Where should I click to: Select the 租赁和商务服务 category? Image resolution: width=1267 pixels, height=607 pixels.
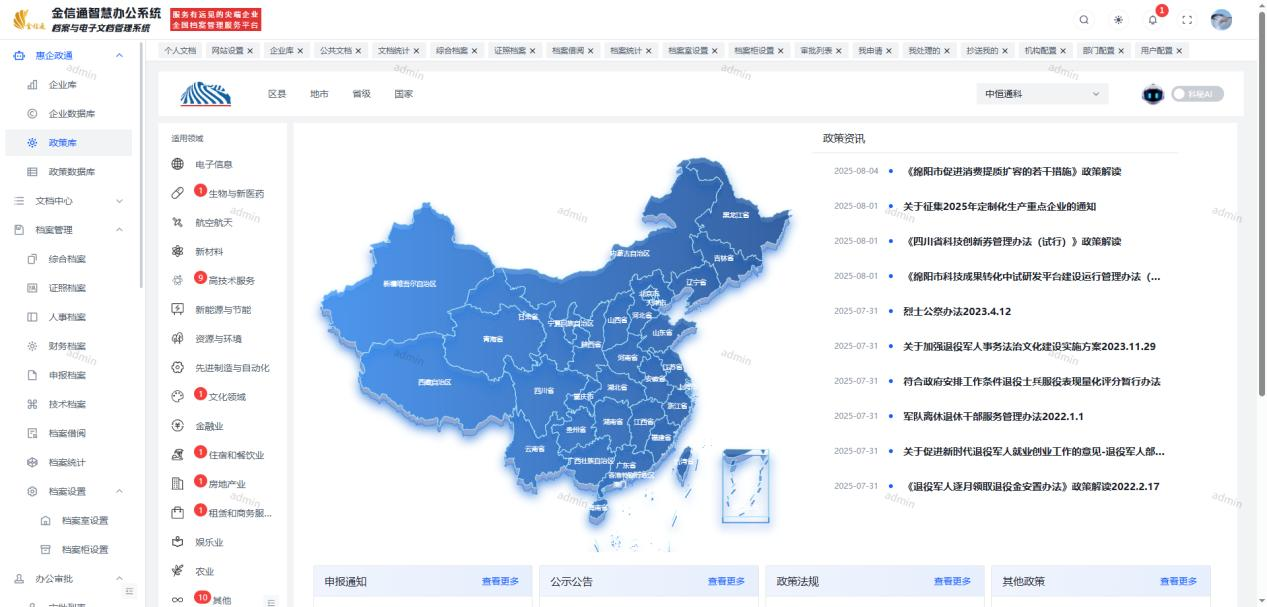click(x=221, y=513)
